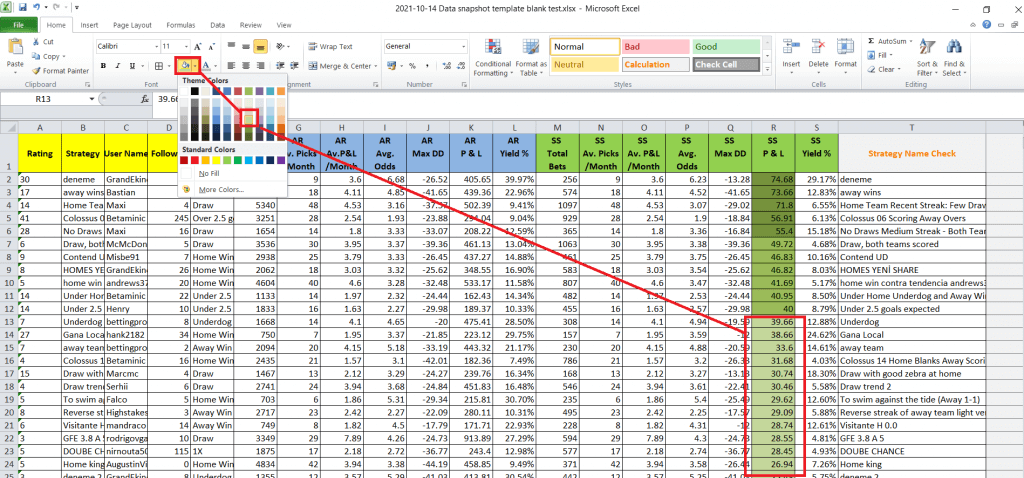Click the Paste clipboard icon
1024x478 pixels.
(15, 50)
